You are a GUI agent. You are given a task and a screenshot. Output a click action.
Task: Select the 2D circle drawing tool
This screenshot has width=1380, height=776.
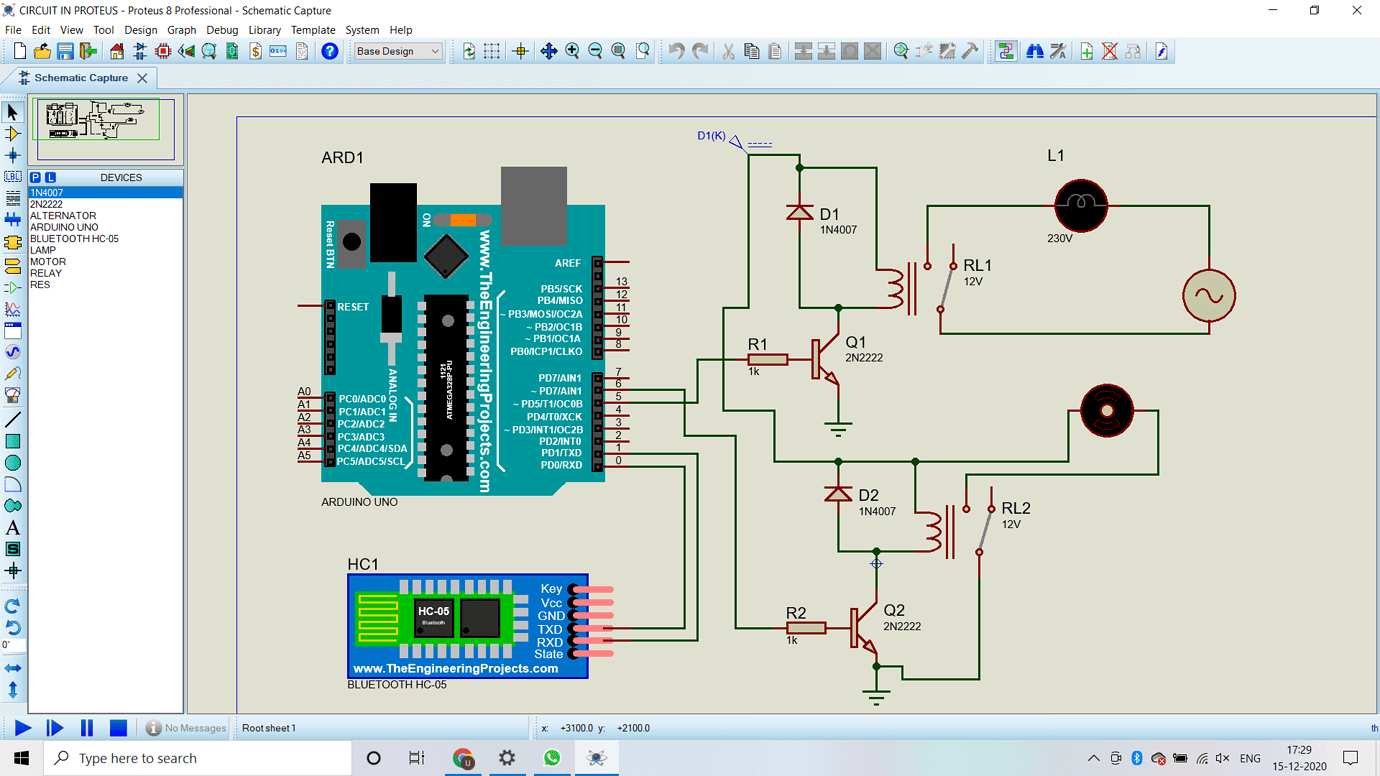[x=13, y=463]
